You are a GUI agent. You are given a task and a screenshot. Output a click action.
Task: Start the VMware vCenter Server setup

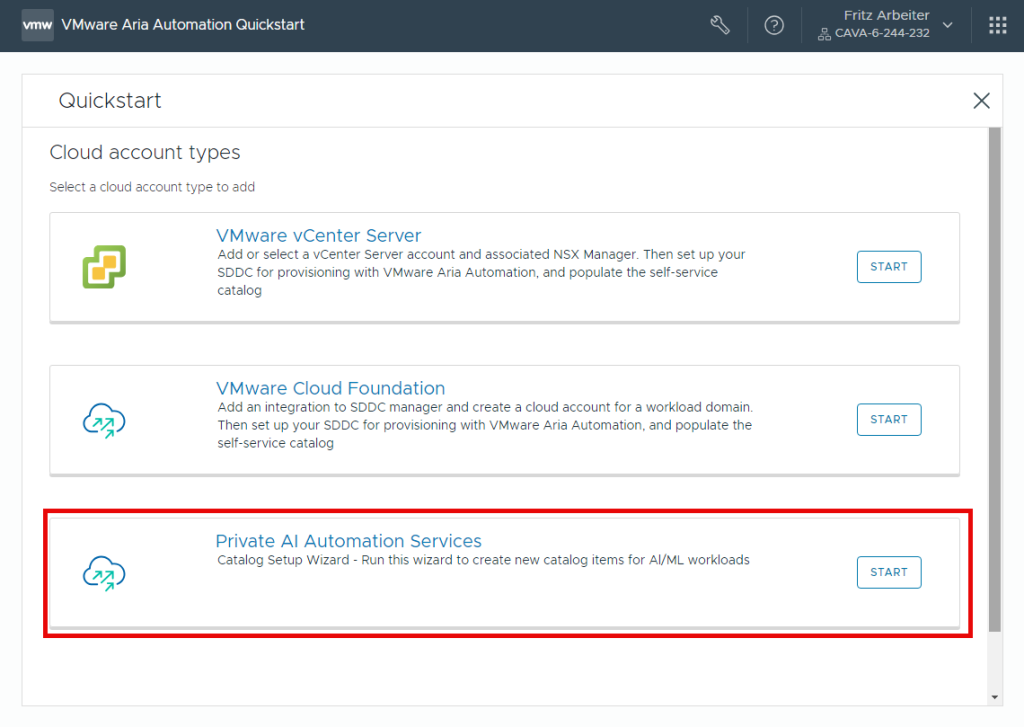click(888, 267)
